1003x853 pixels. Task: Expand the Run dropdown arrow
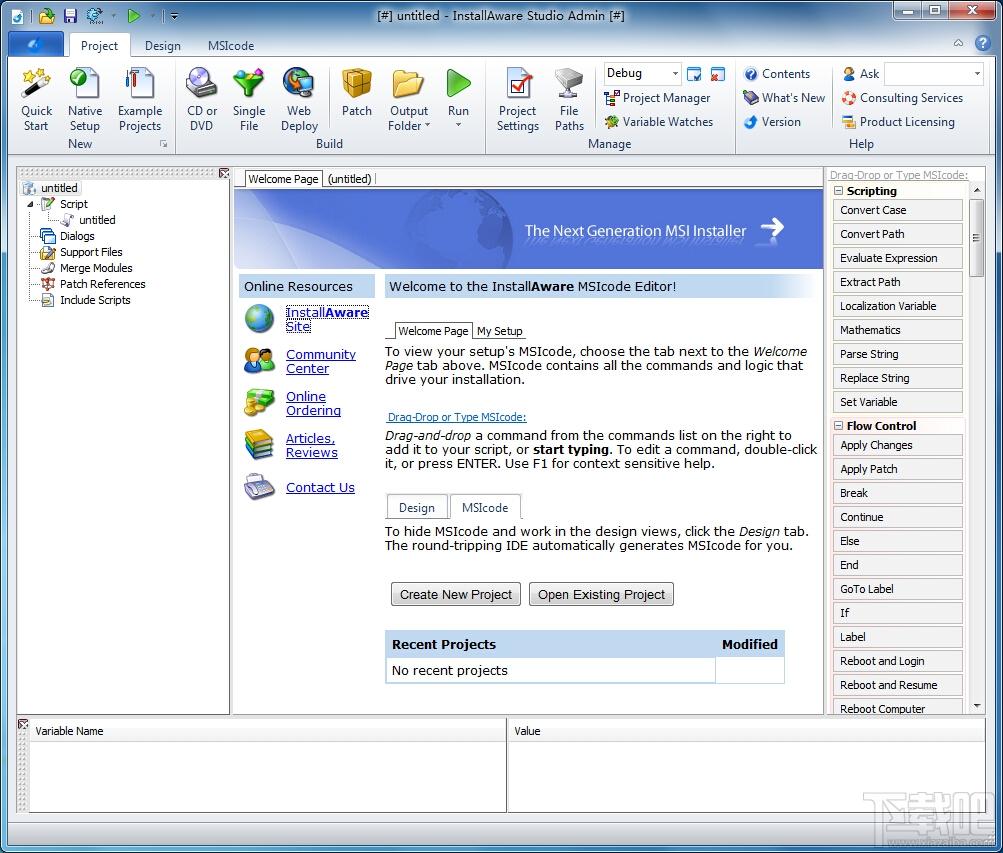(458, 125)
